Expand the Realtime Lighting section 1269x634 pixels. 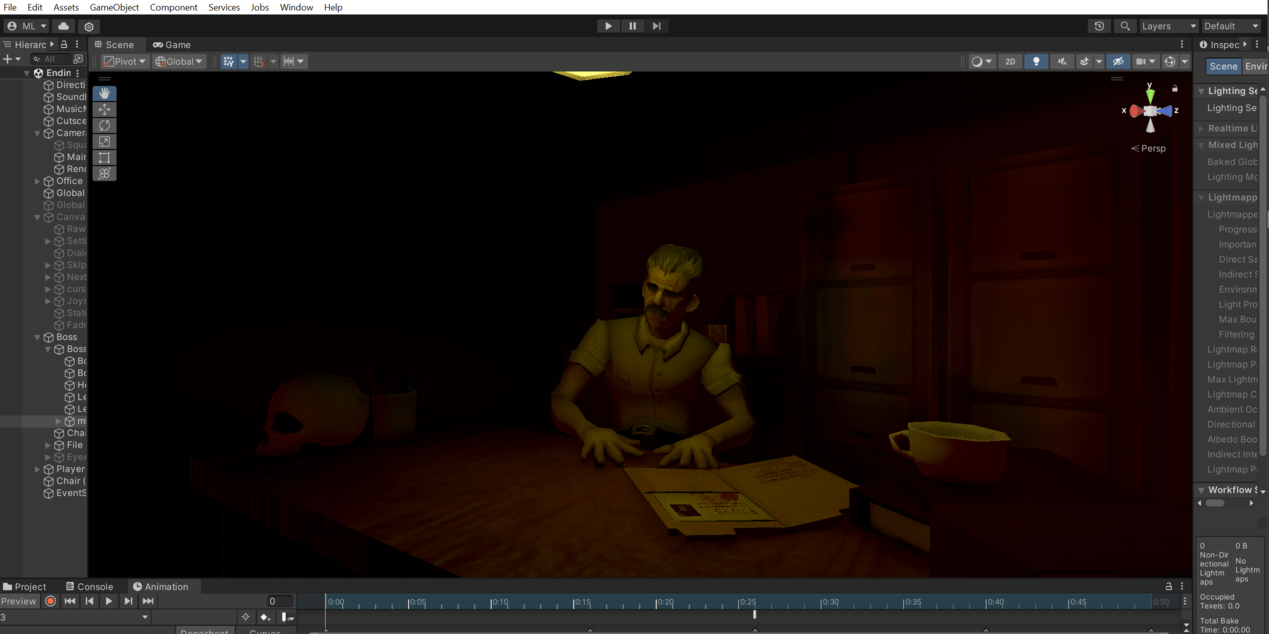[1202, 128]
